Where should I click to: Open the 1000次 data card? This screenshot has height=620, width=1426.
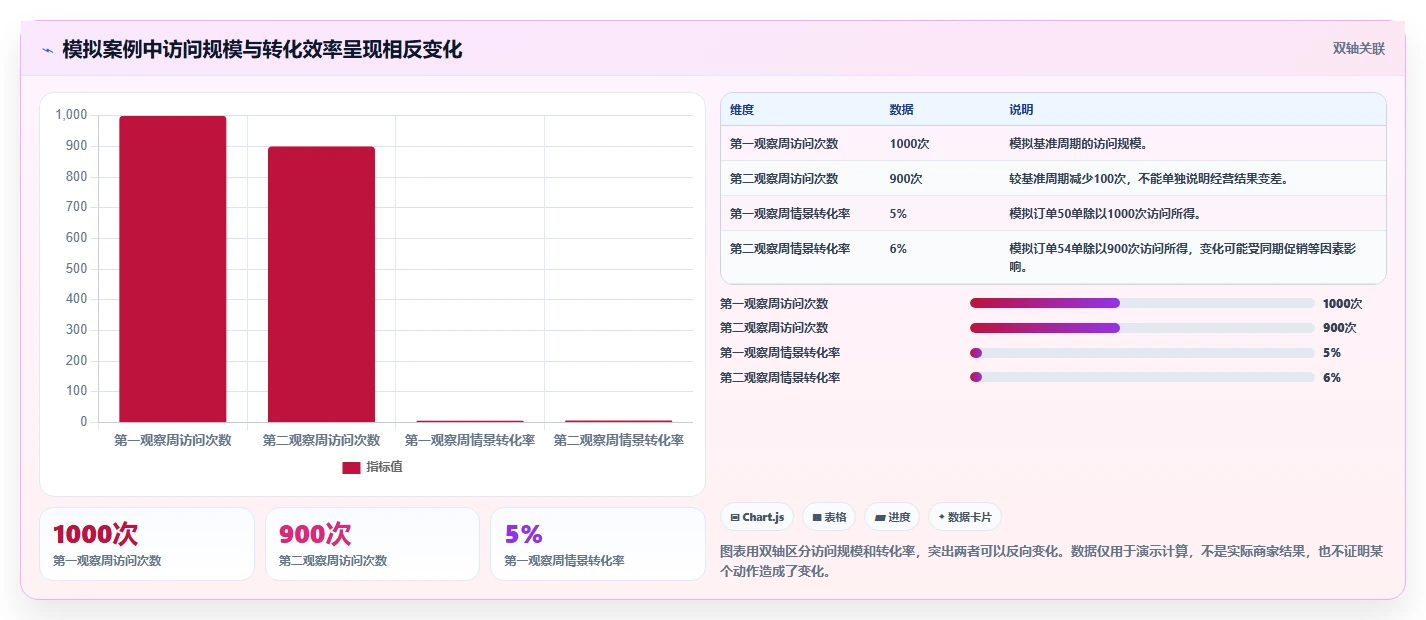pos(147,544)
